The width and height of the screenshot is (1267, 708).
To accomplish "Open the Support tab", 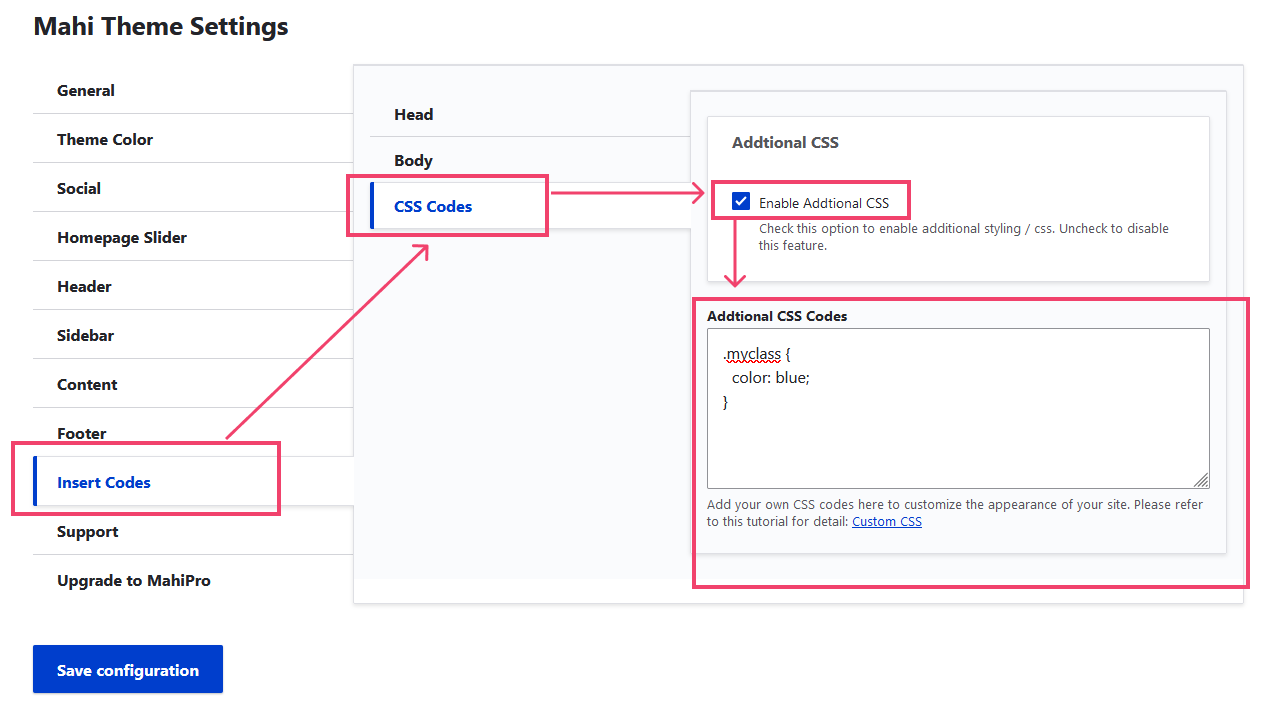I will [88, 531].
